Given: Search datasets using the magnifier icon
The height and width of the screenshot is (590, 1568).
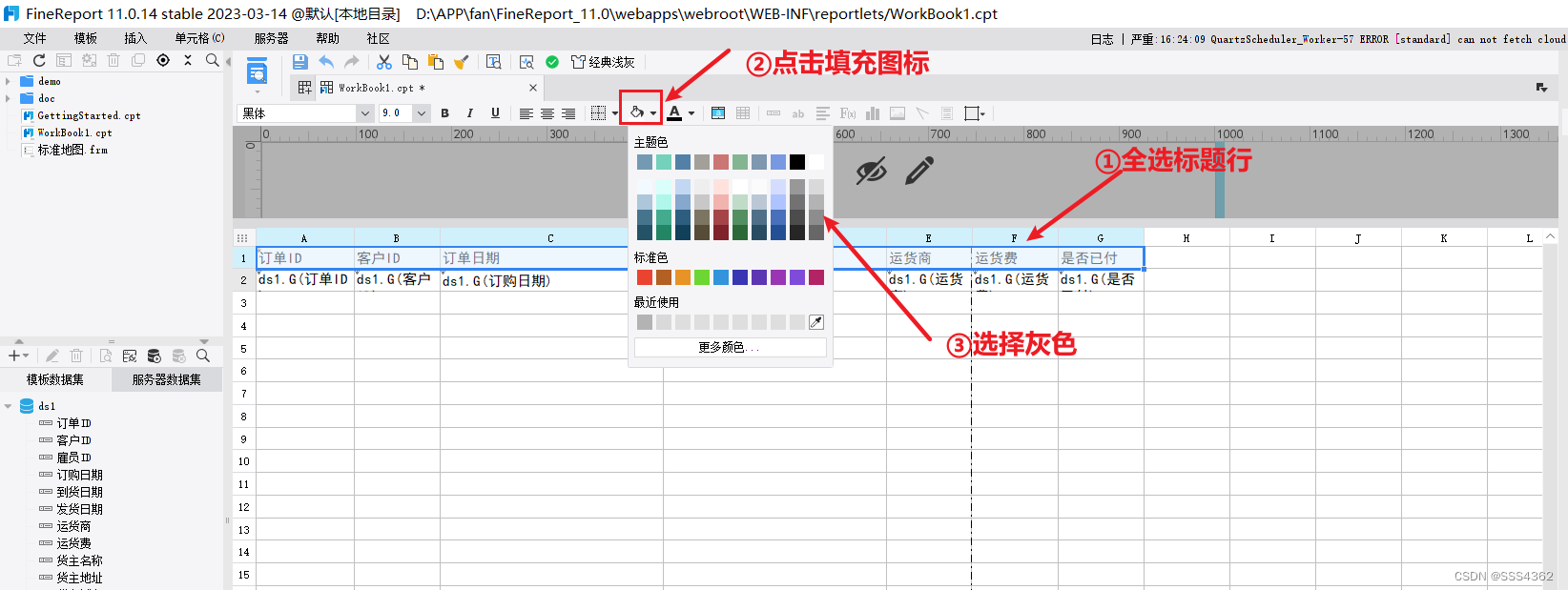Looking at the screenshot, I should click(x=203, y=356).
